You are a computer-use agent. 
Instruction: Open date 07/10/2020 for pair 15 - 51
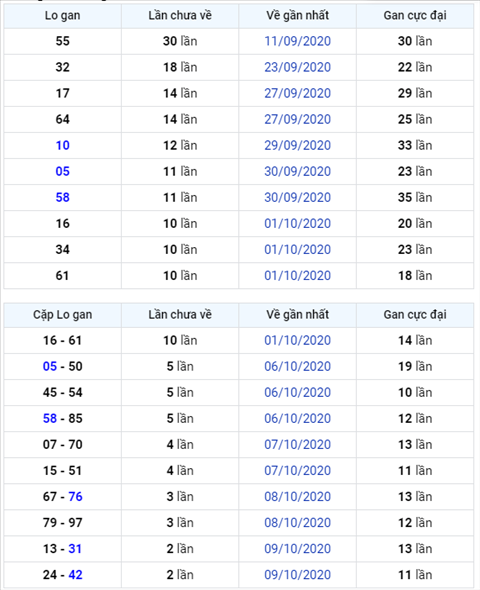pyautogui.click(x=297, y=470)
